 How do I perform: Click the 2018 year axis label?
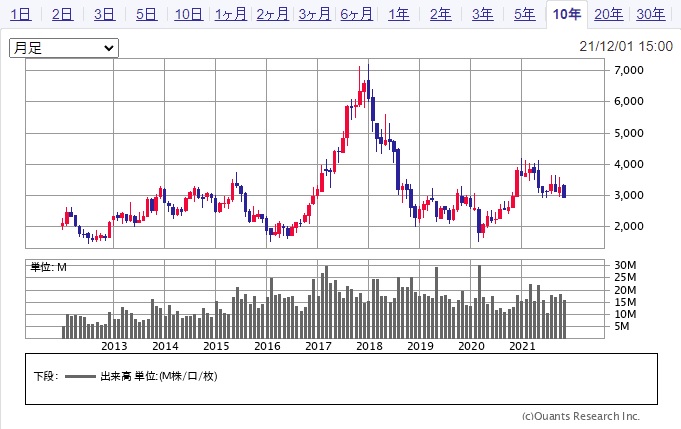point(369,346)
